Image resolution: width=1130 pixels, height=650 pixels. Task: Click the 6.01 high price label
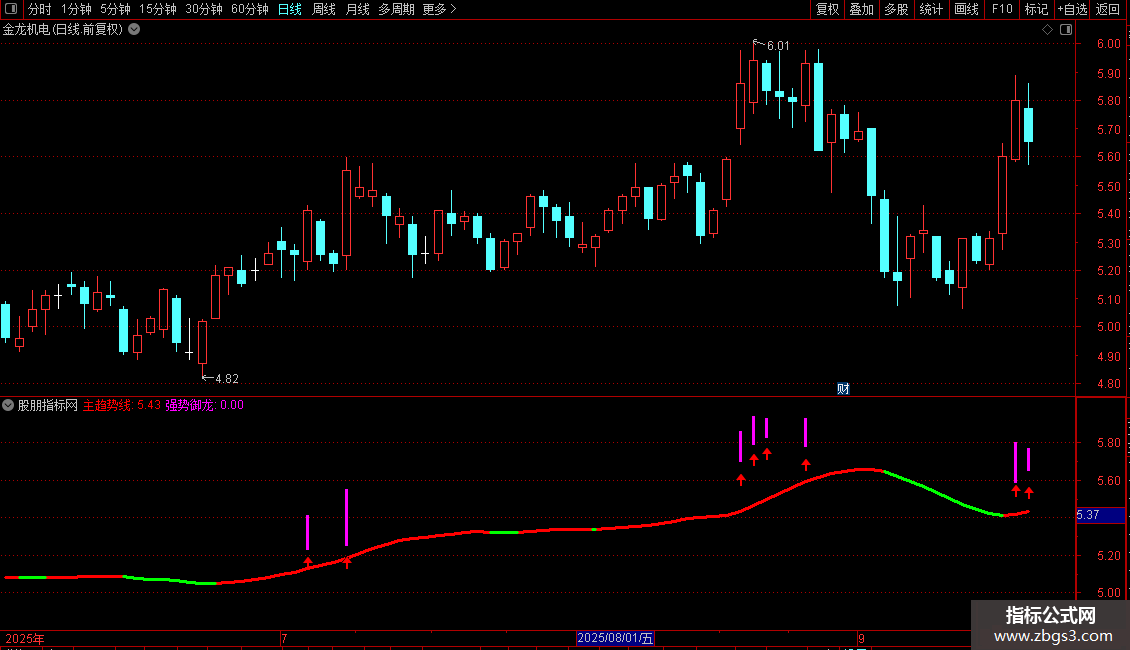click(778, 45)
